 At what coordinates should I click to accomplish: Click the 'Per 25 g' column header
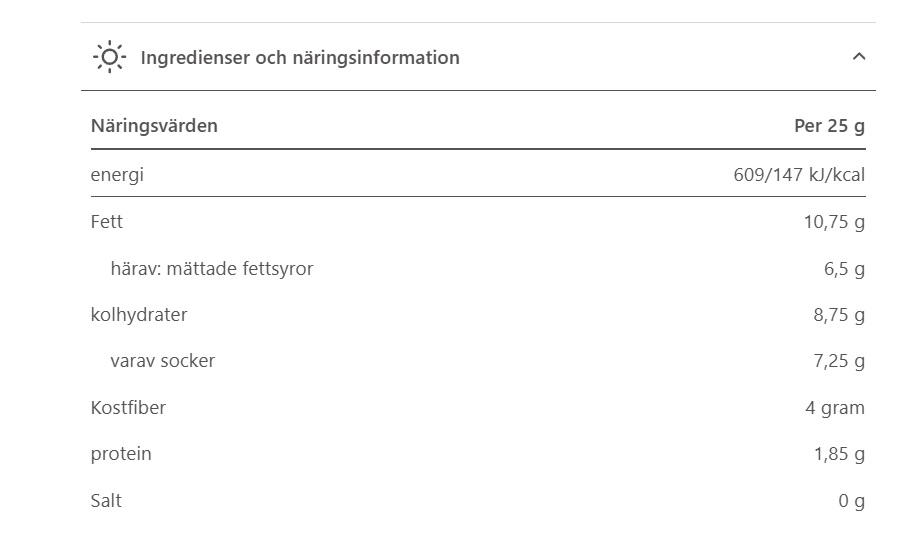point(829,126)
